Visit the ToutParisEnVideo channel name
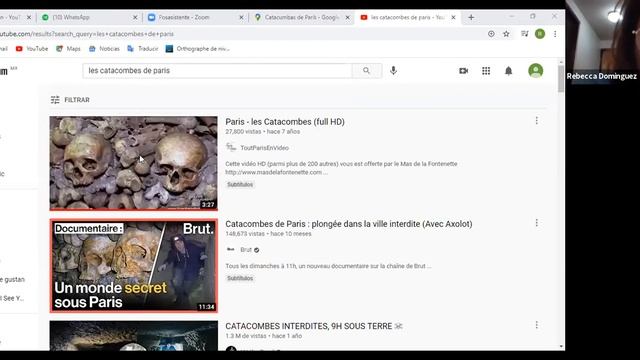 264,148
